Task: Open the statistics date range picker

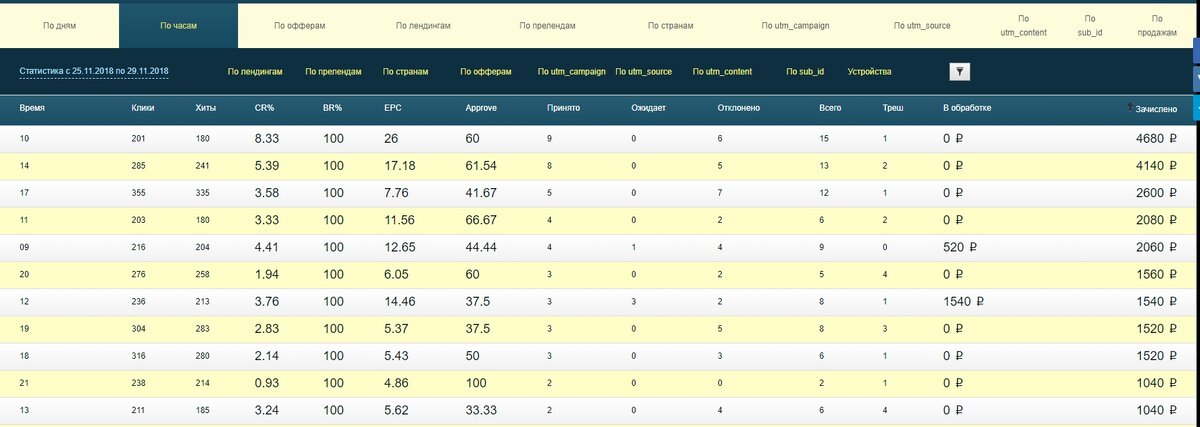Action: tap(94, 72)
